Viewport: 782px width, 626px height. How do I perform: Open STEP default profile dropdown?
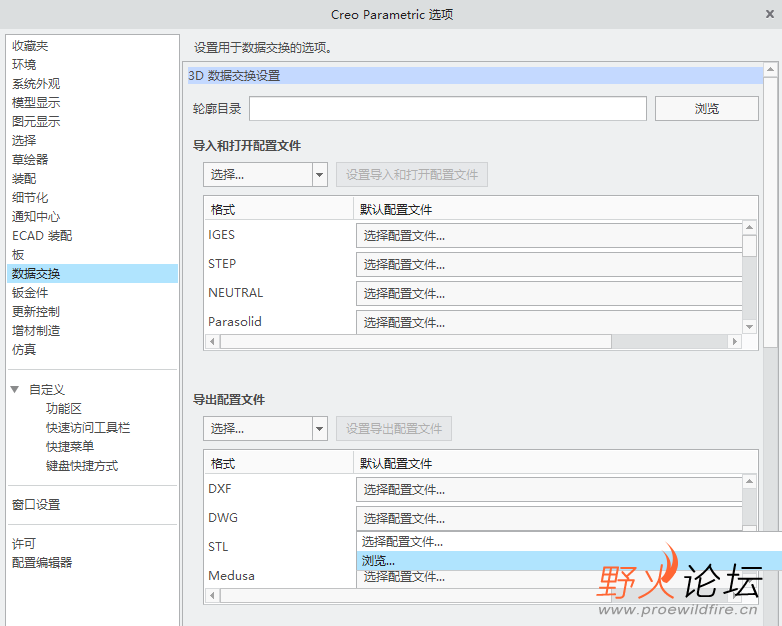[549, 264]
